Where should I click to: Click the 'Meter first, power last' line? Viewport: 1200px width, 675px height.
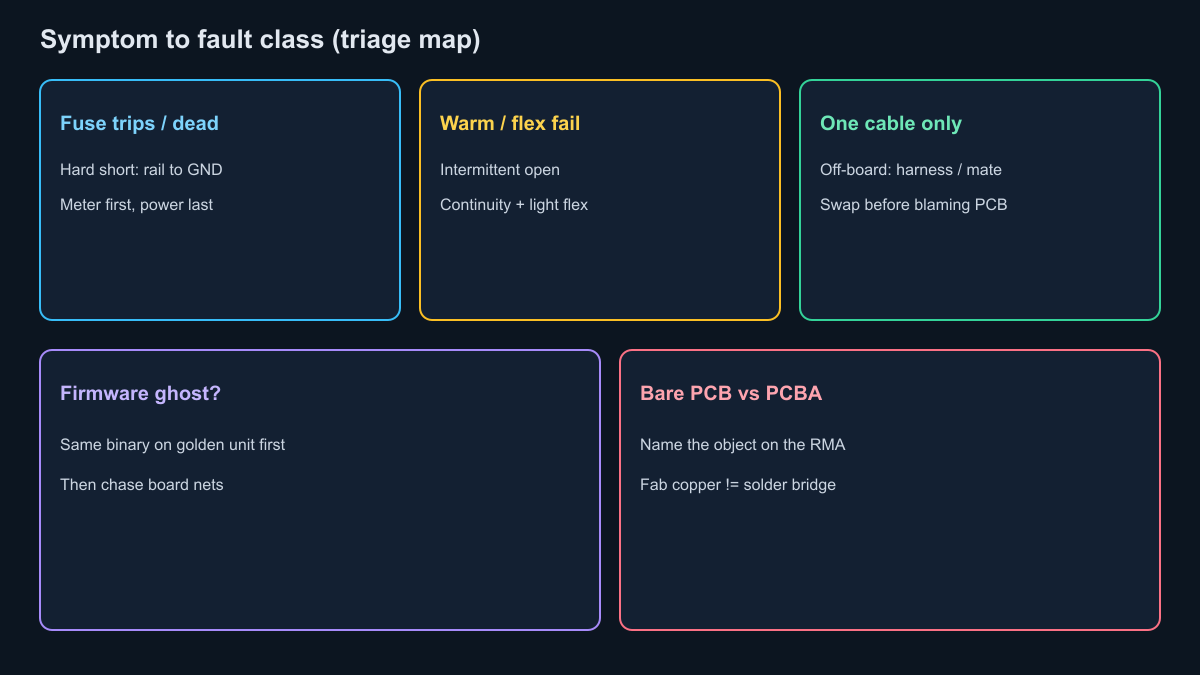coord(136,205)
